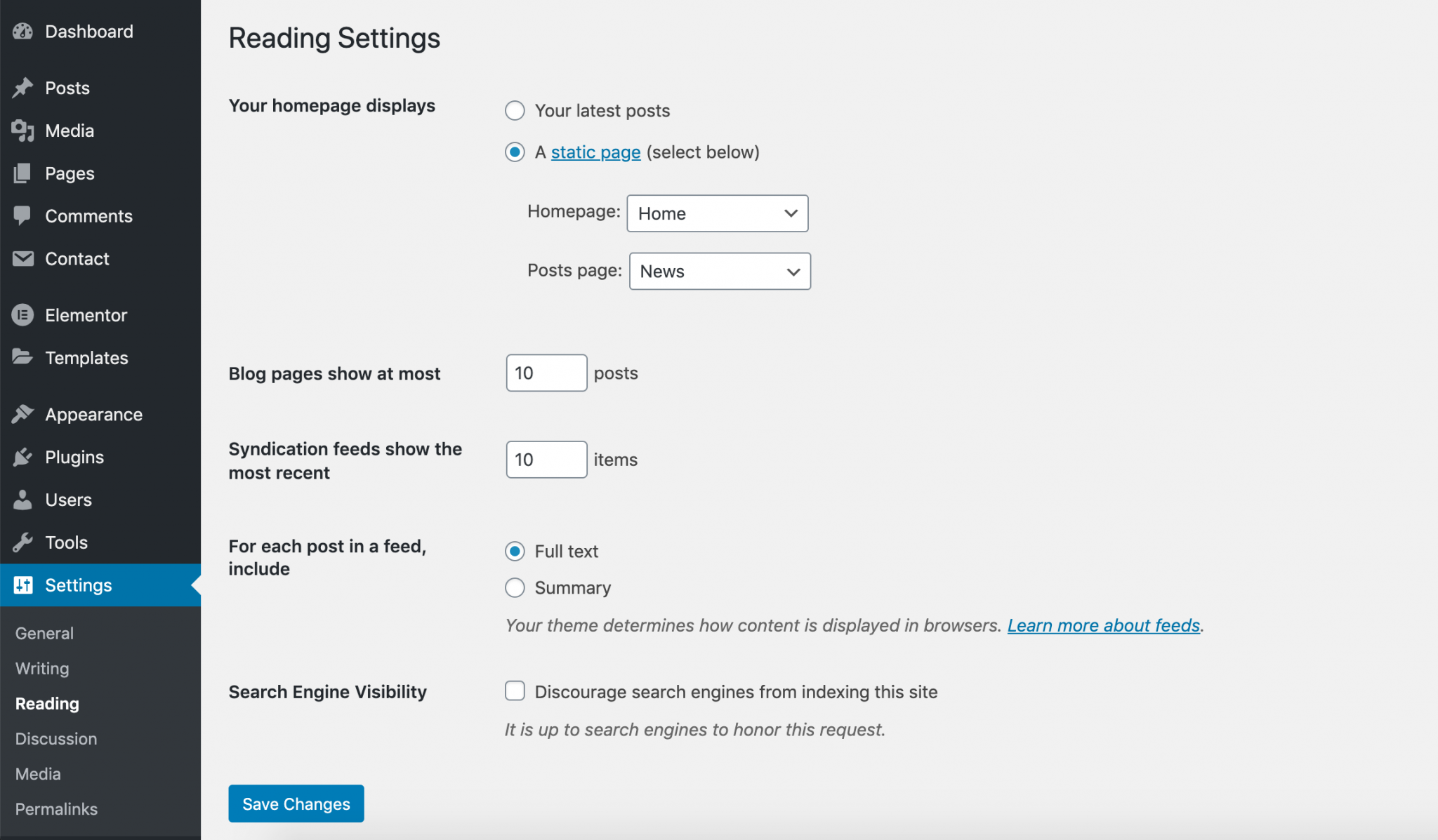Click the 'Full text' label
Image resolution: width=1438 pixels, height=840 pixels.
click(567, 552)
